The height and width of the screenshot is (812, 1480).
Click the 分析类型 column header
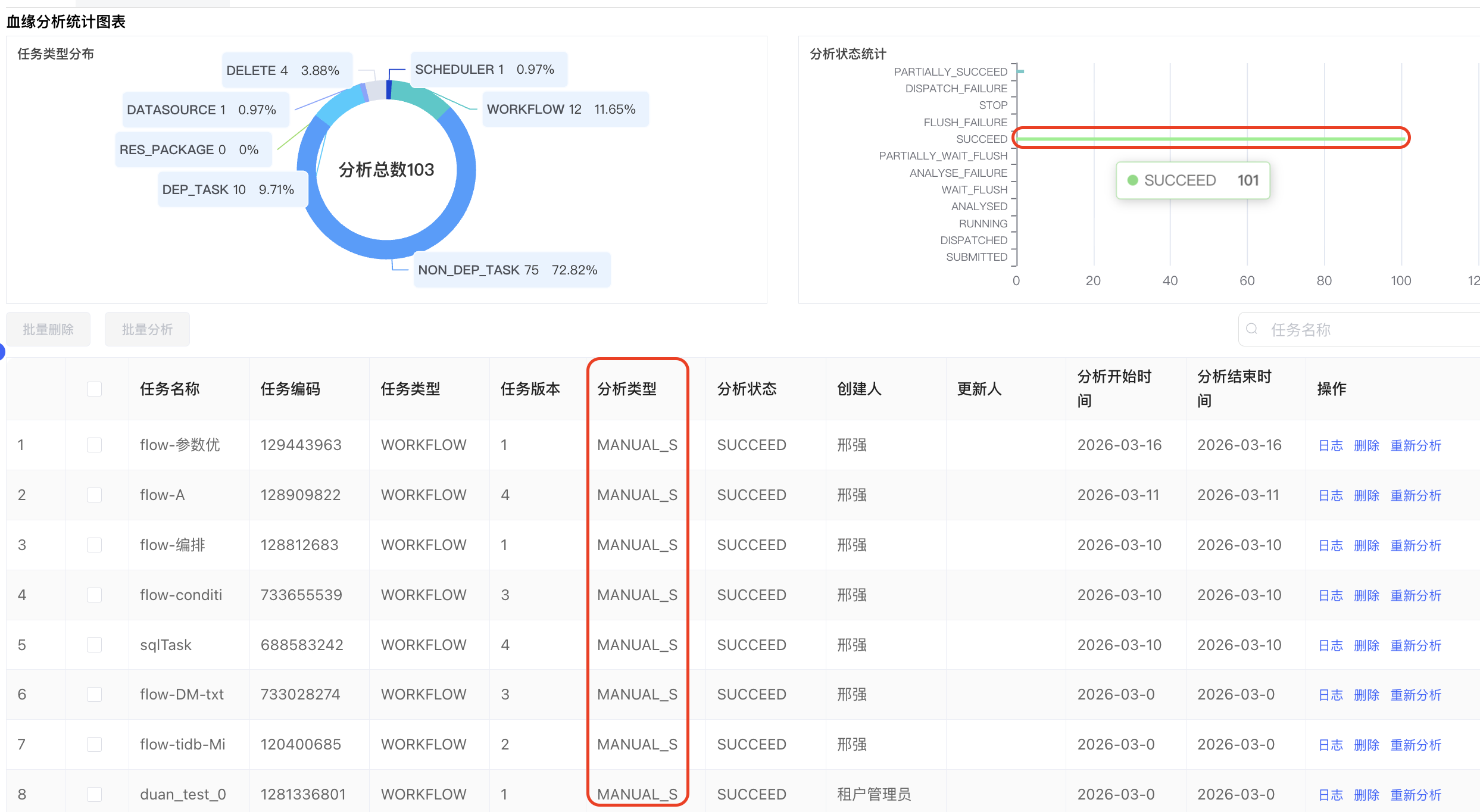(627, 389)
